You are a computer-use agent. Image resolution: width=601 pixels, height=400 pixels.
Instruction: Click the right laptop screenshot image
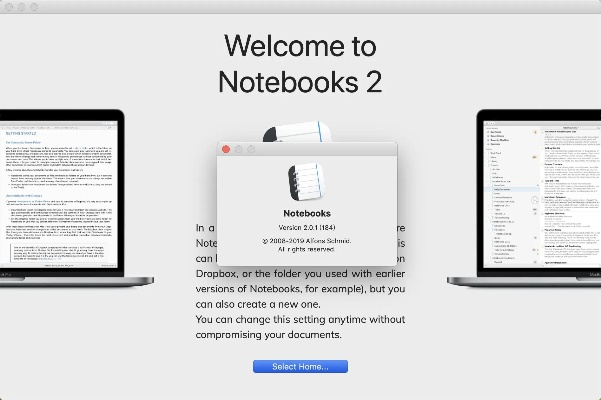524,198
